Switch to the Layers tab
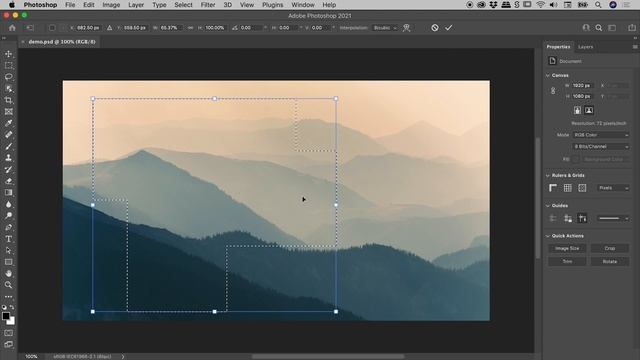 tap(585, 47)
